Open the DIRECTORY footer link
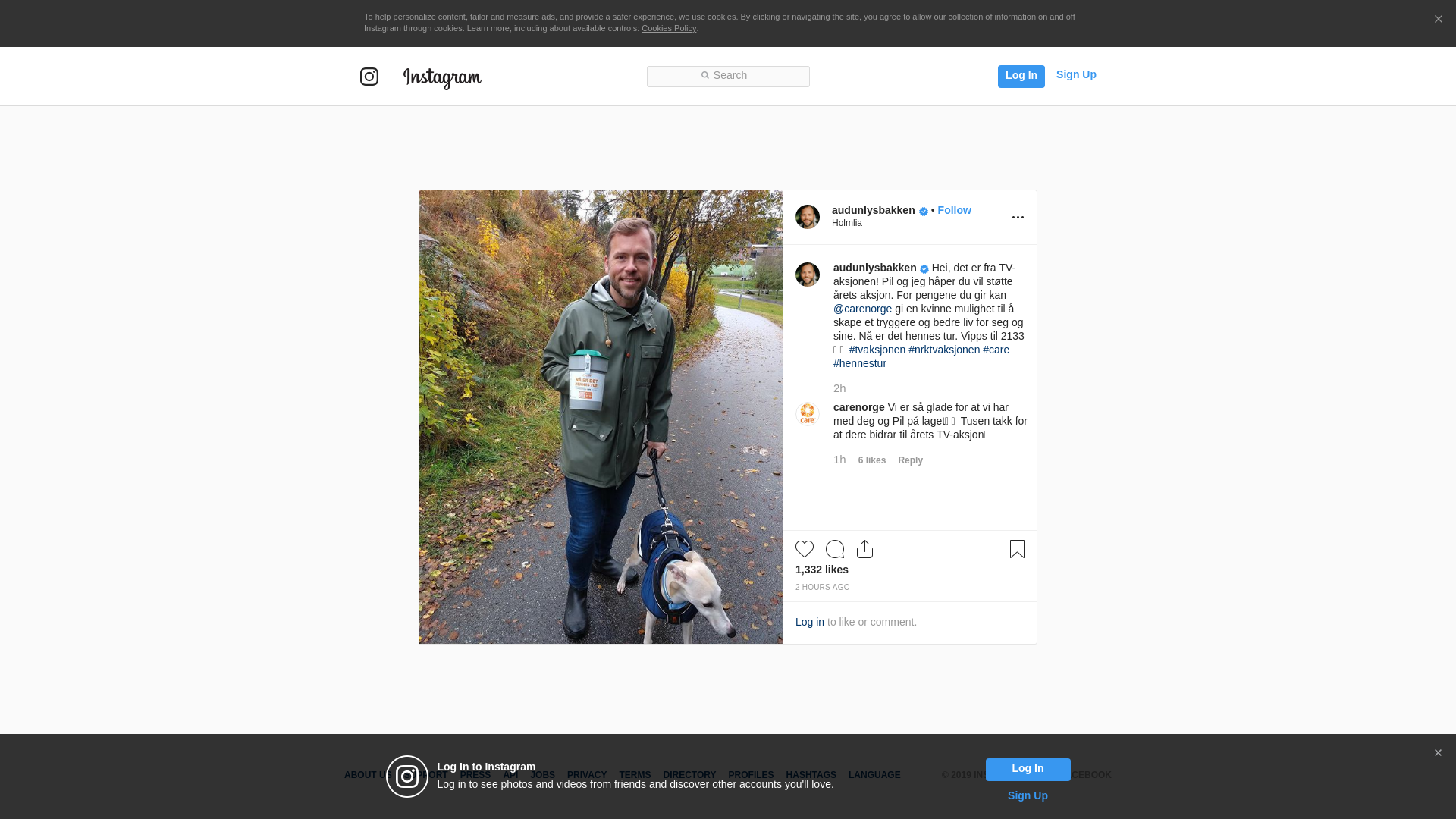 coord(689,775)
